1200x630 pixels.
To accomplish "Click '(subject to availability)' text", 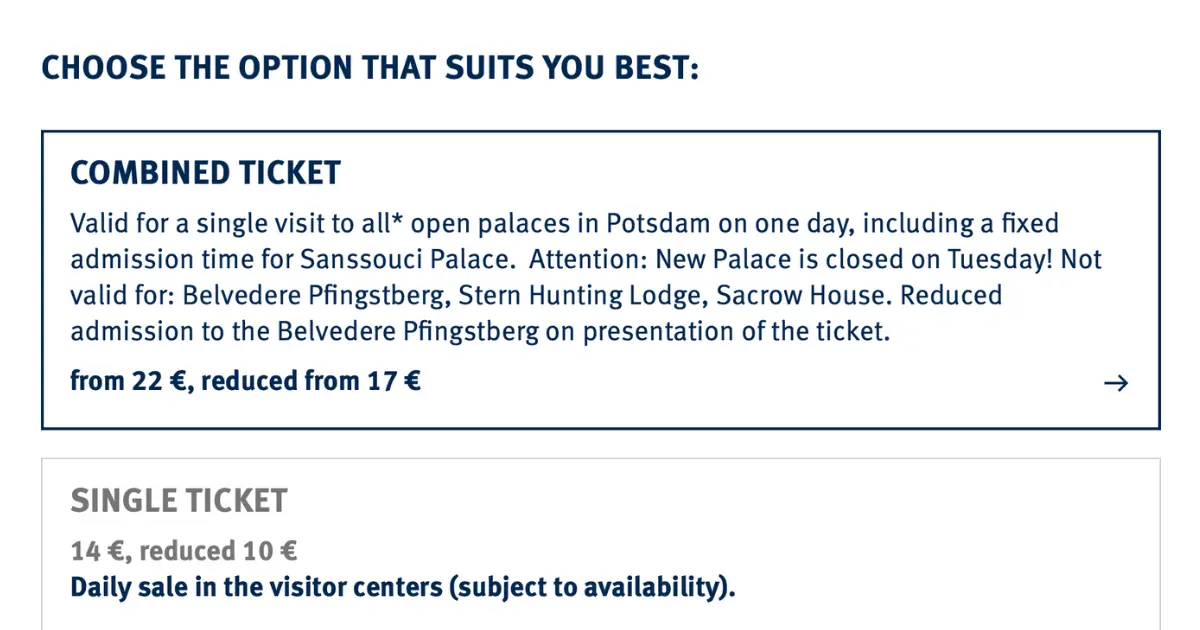I will tap(592, 587).
